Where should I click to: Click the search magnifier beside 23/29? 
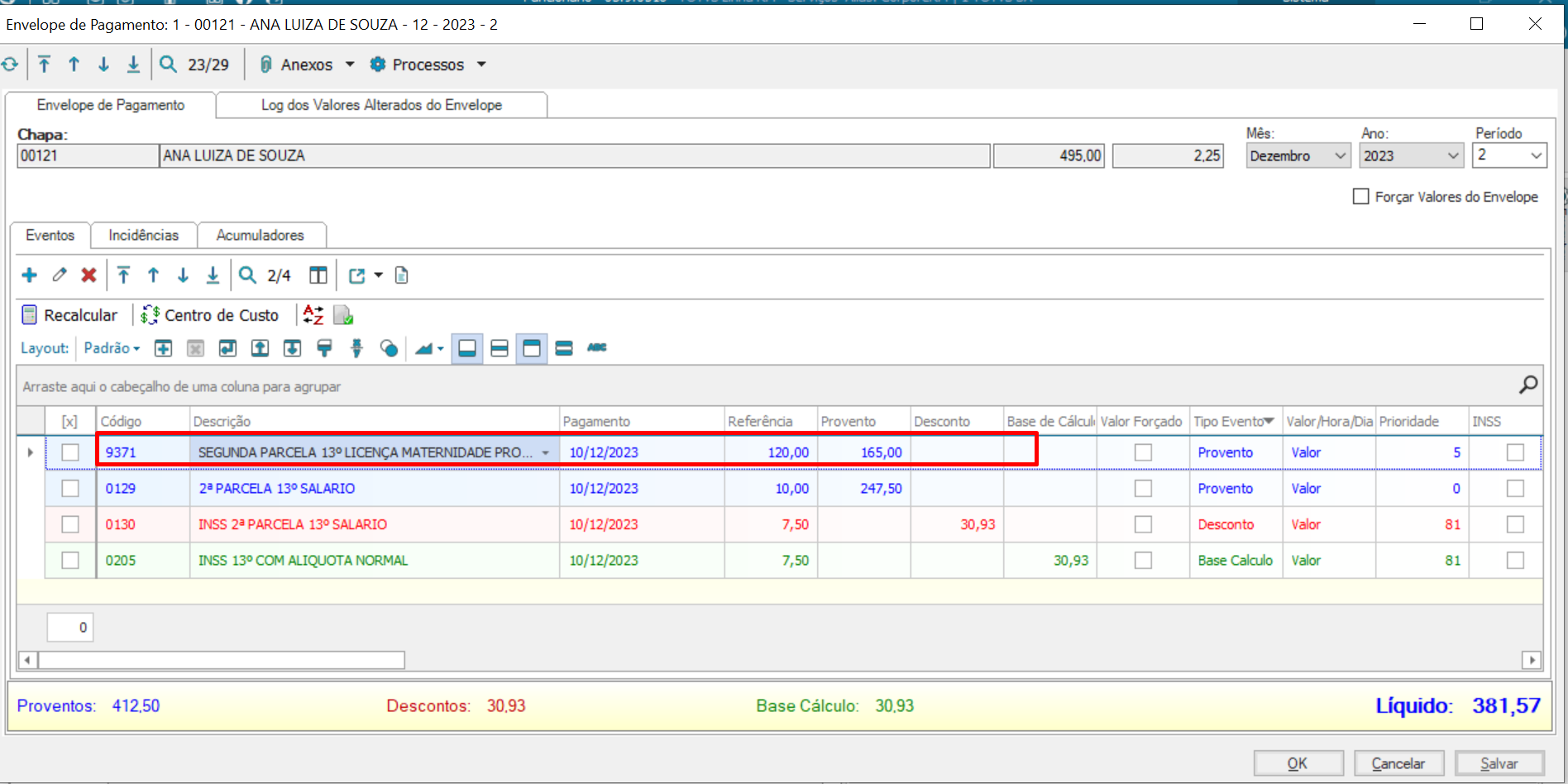pos(168,65)
